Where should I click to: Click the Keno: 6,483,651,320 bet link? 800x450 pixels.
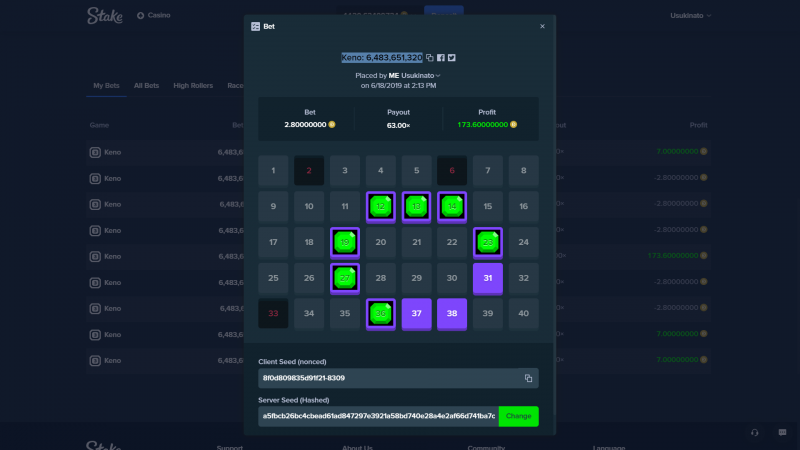(382, 58)
